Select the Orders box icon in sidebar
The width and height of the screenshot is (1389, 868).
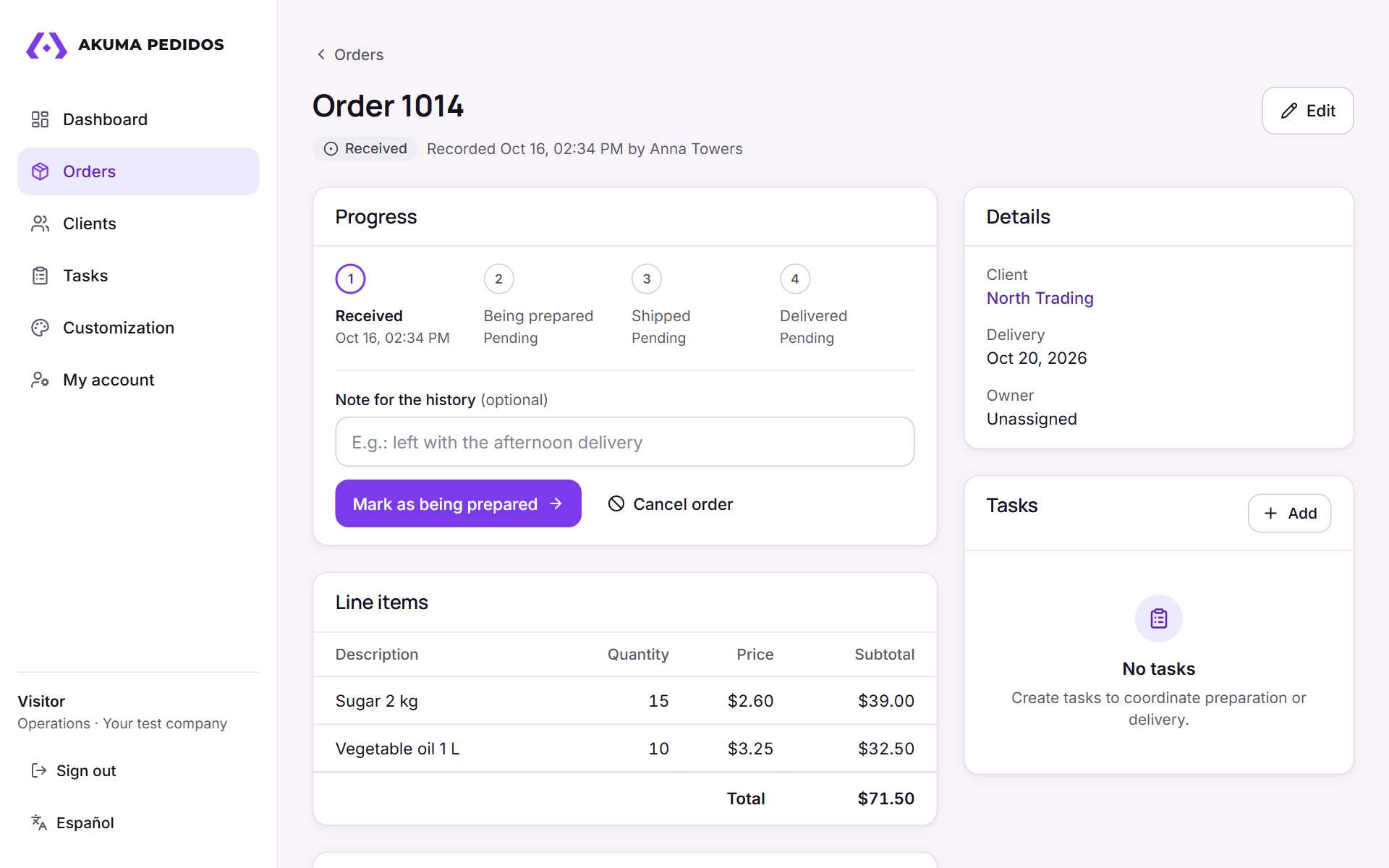(40, 171)
